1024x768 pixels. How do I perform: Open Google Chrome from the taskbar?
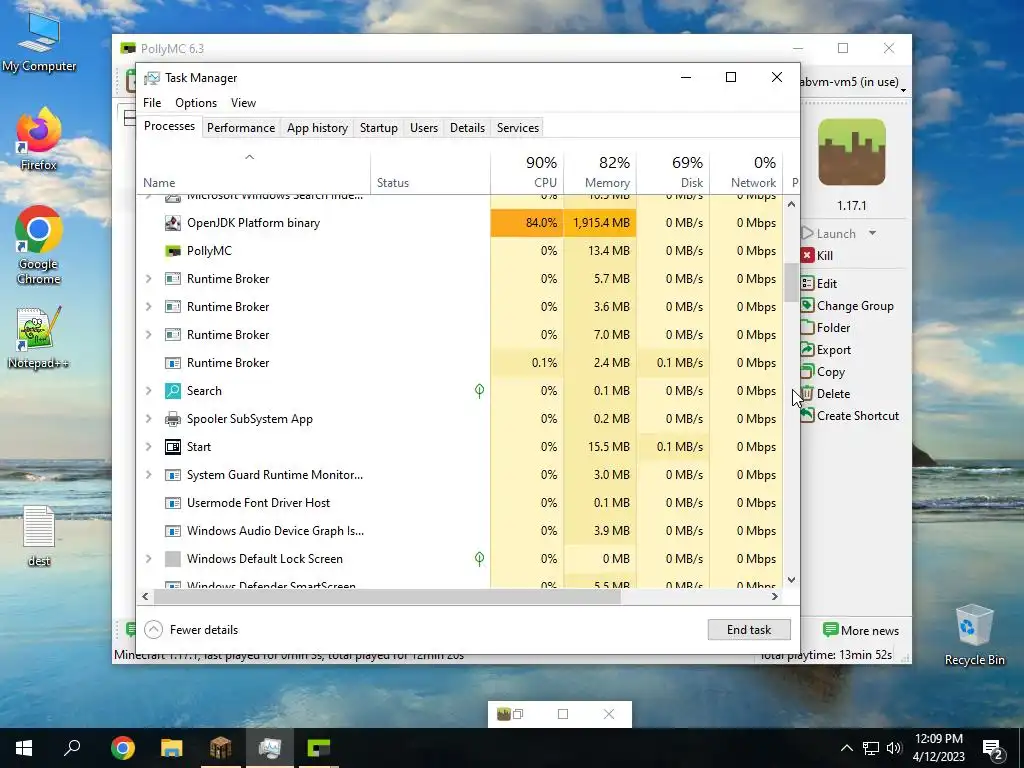(123, 748)
